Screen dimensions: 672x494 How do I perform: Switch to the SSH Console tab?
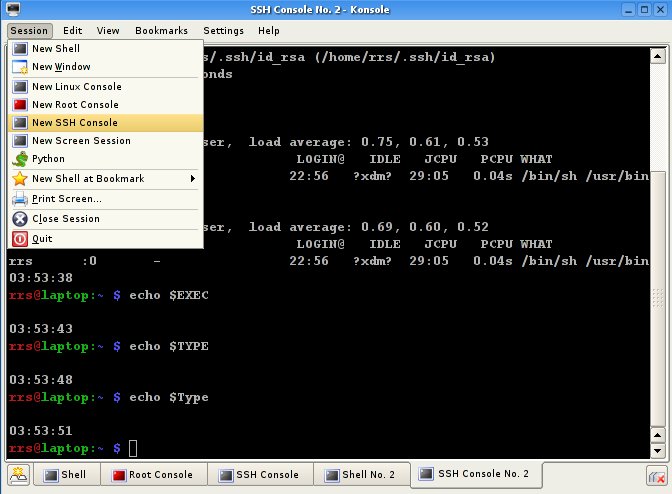tap(260, 475)
